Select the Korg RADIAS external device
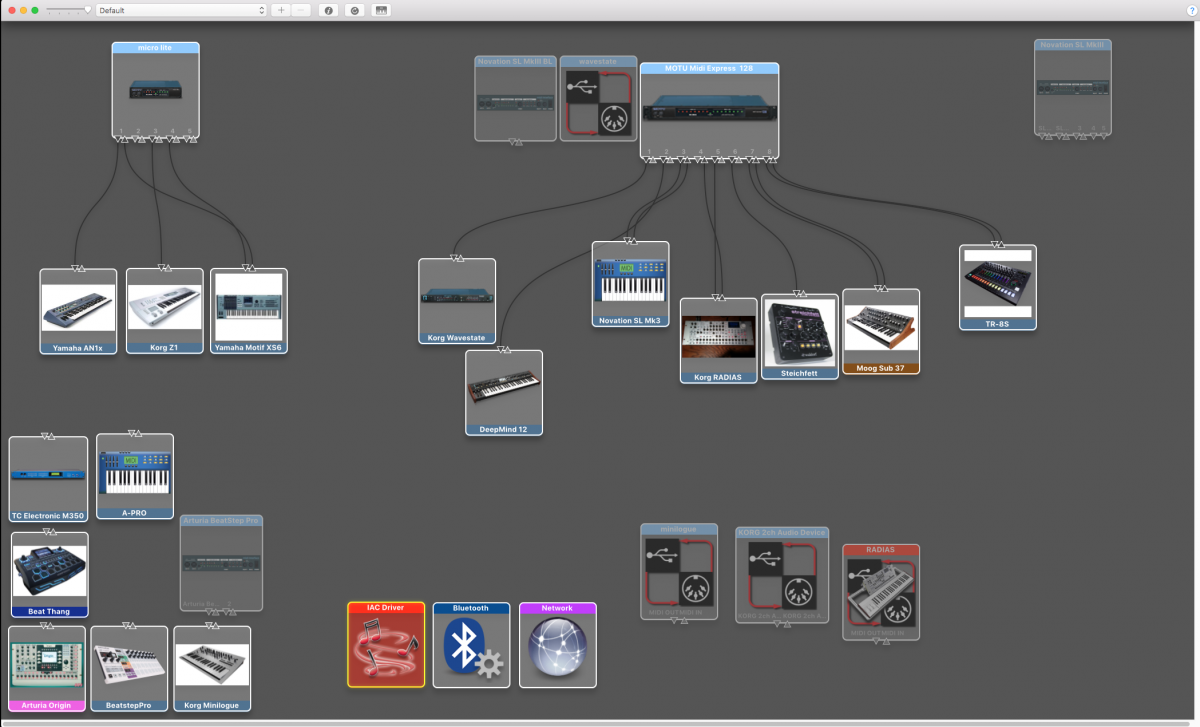This screenshot has width=1200, height=727. point(718,341)
